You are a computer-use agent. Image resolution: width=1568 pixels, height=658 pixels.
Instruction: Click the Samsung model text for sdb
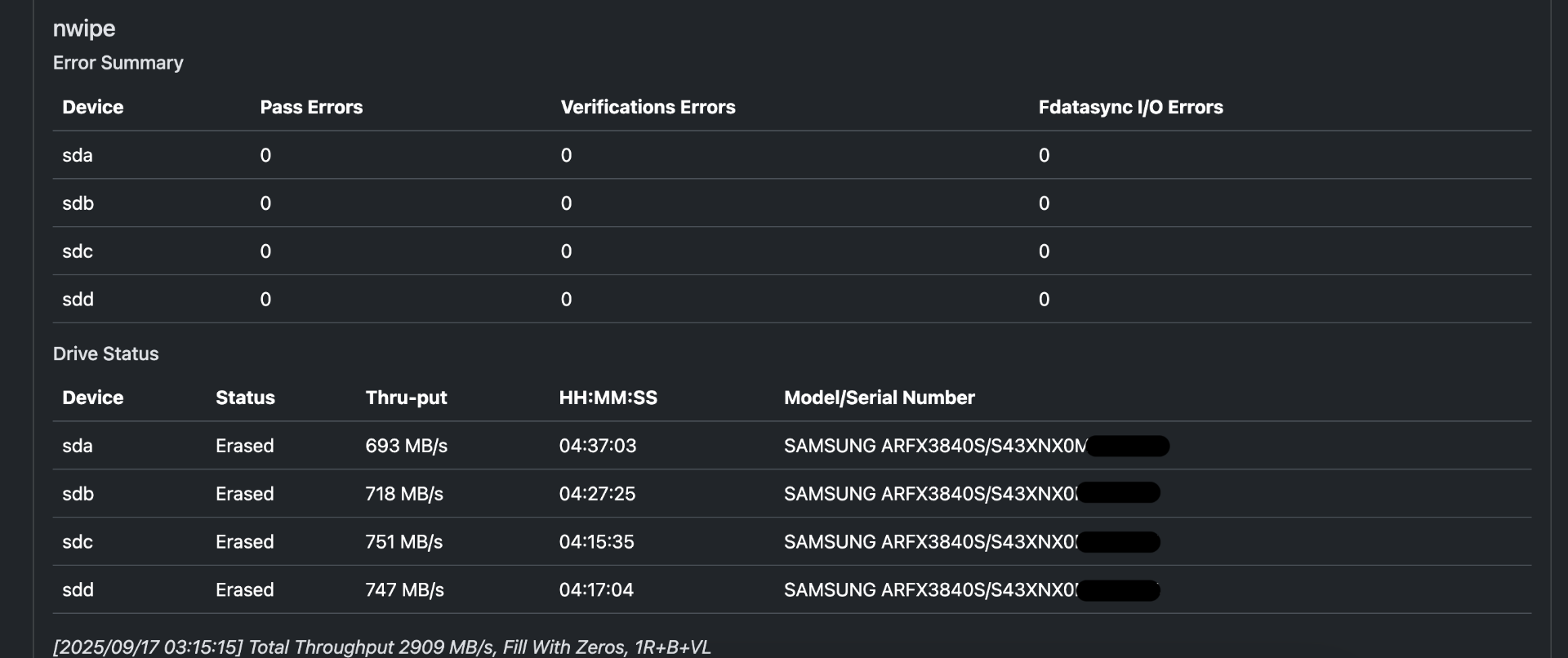point(929,494)
